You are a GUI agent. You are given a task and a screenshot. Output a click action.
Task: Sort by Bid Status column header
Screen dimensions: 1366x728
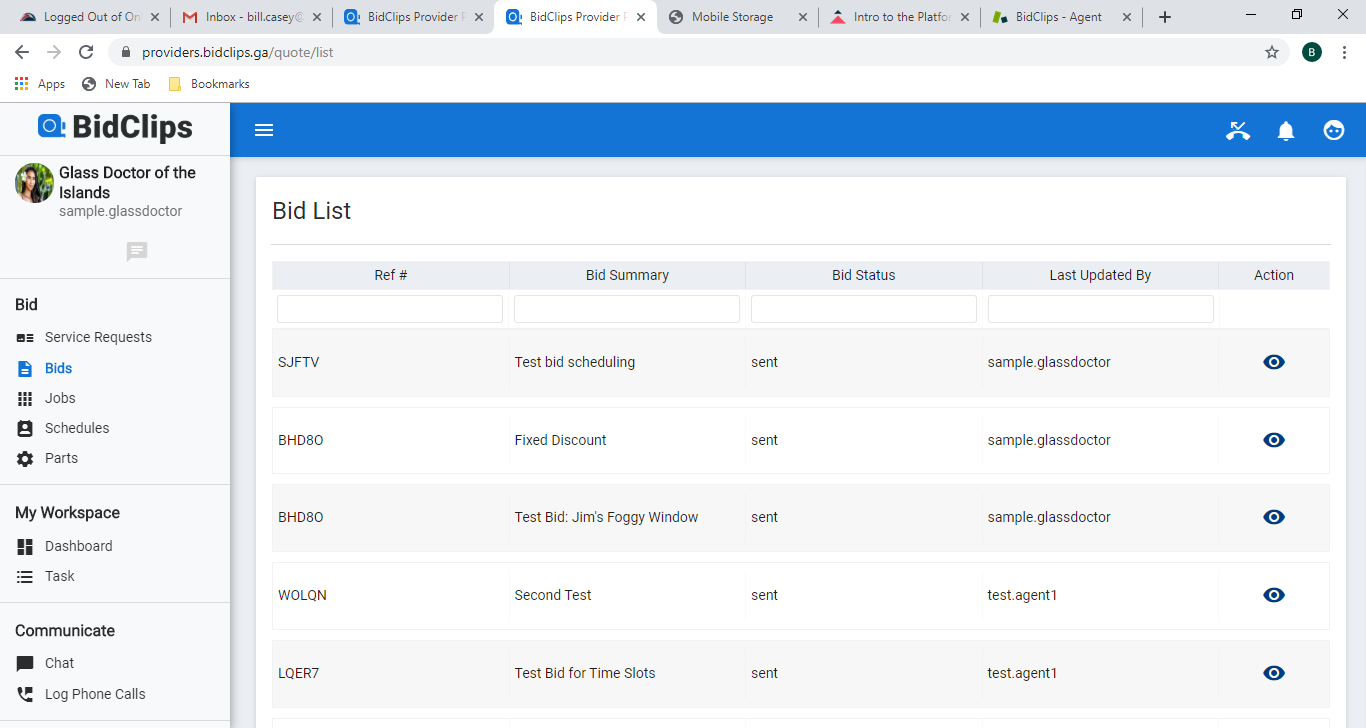pyautogui.click(x=864, y=275)
